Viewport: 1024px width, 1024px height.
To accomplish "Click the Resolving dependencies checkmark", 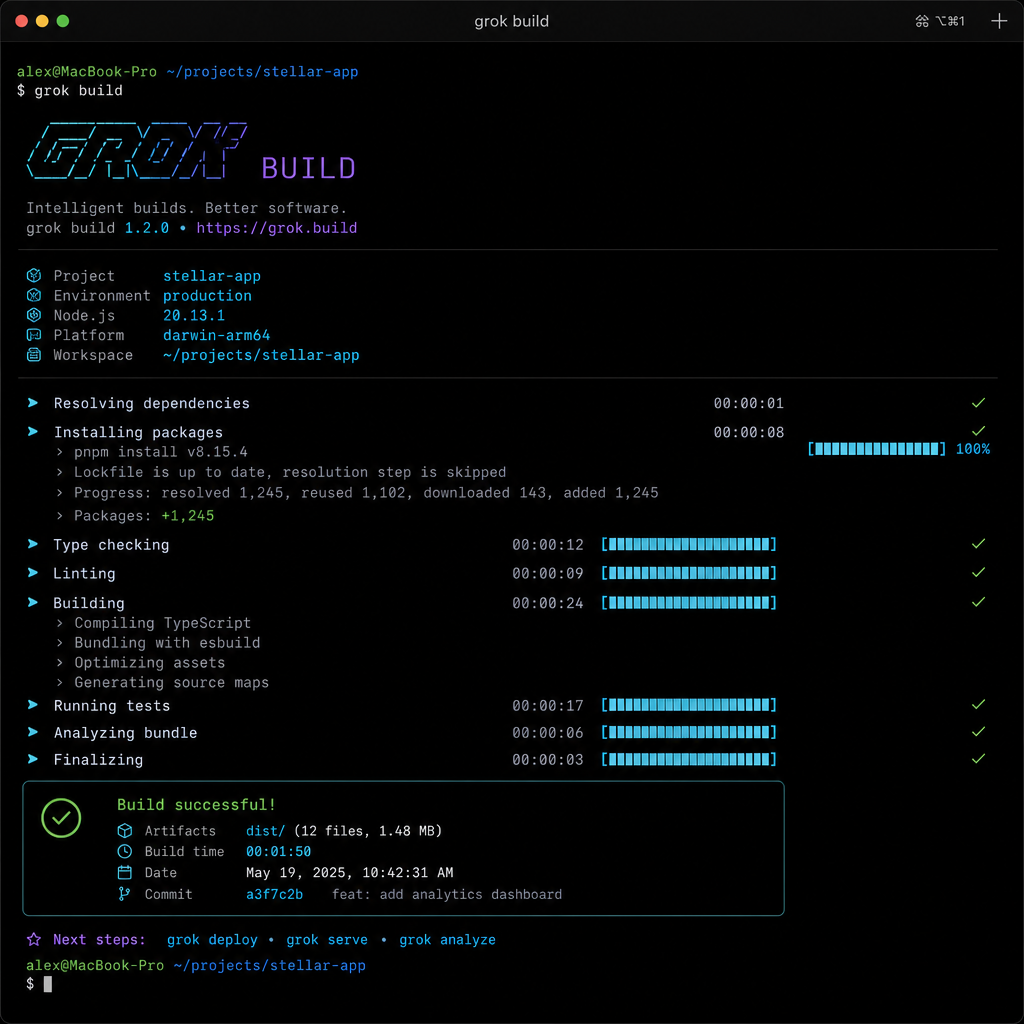I will 978,402.
